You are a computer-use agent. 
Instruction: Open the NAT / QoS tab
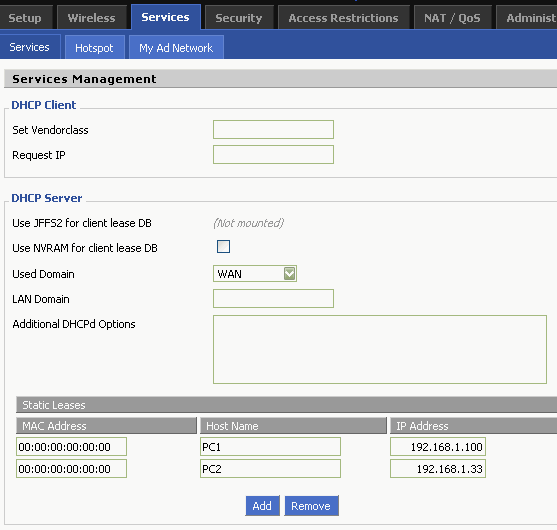pos(453,18)
